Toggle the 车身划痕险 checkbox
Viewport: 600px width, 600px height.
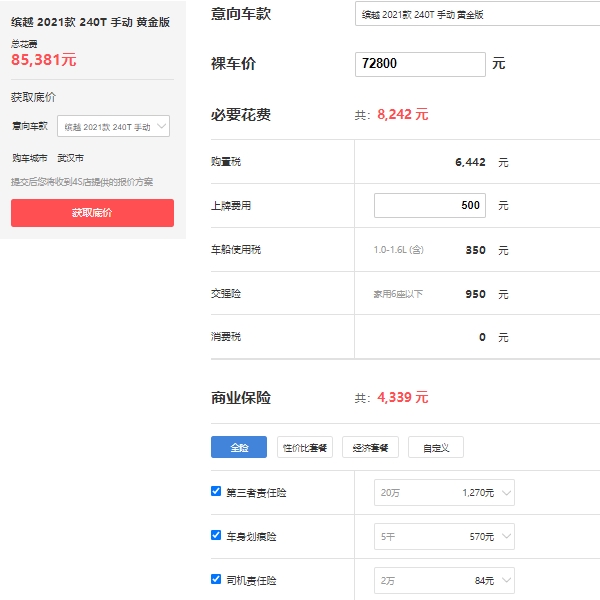(x=216, y=535)
